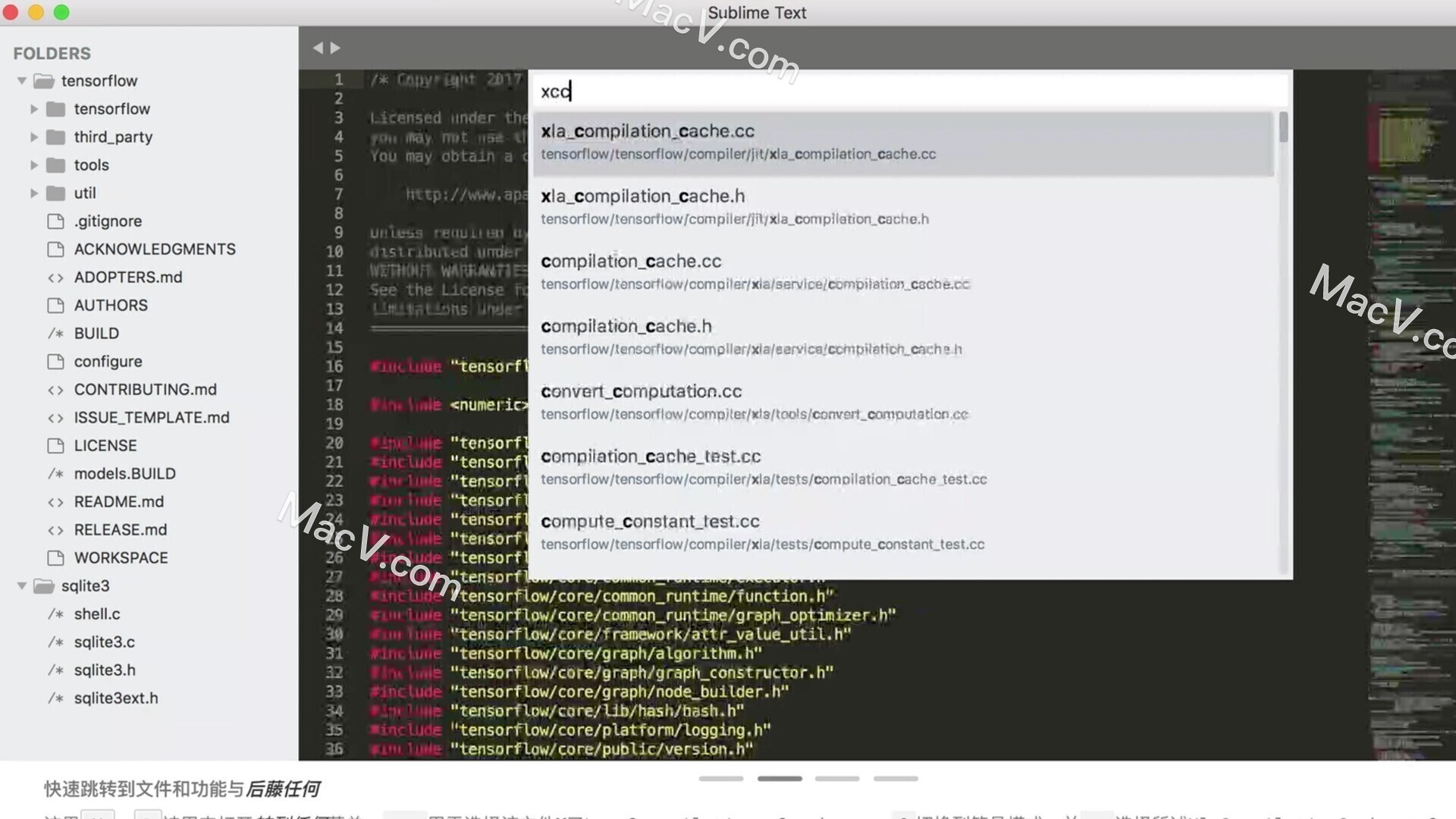Image resolution: width=1456 pixels, height=819 pixels.
Task: Click the folder icon next to third_party
Action: 56,136
